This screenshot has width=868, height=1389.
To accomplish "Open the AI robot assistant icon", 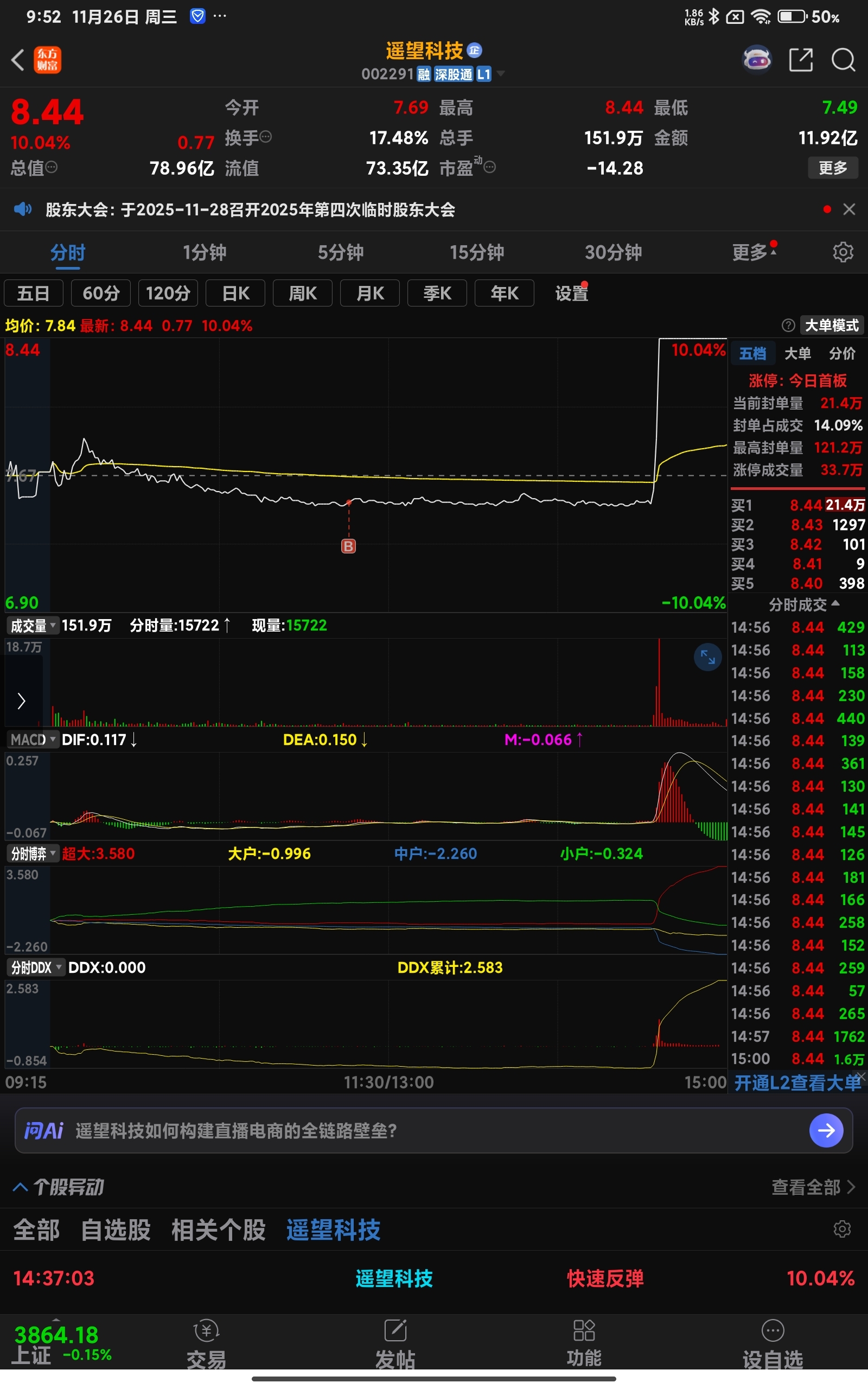I will tap(757, 60).
